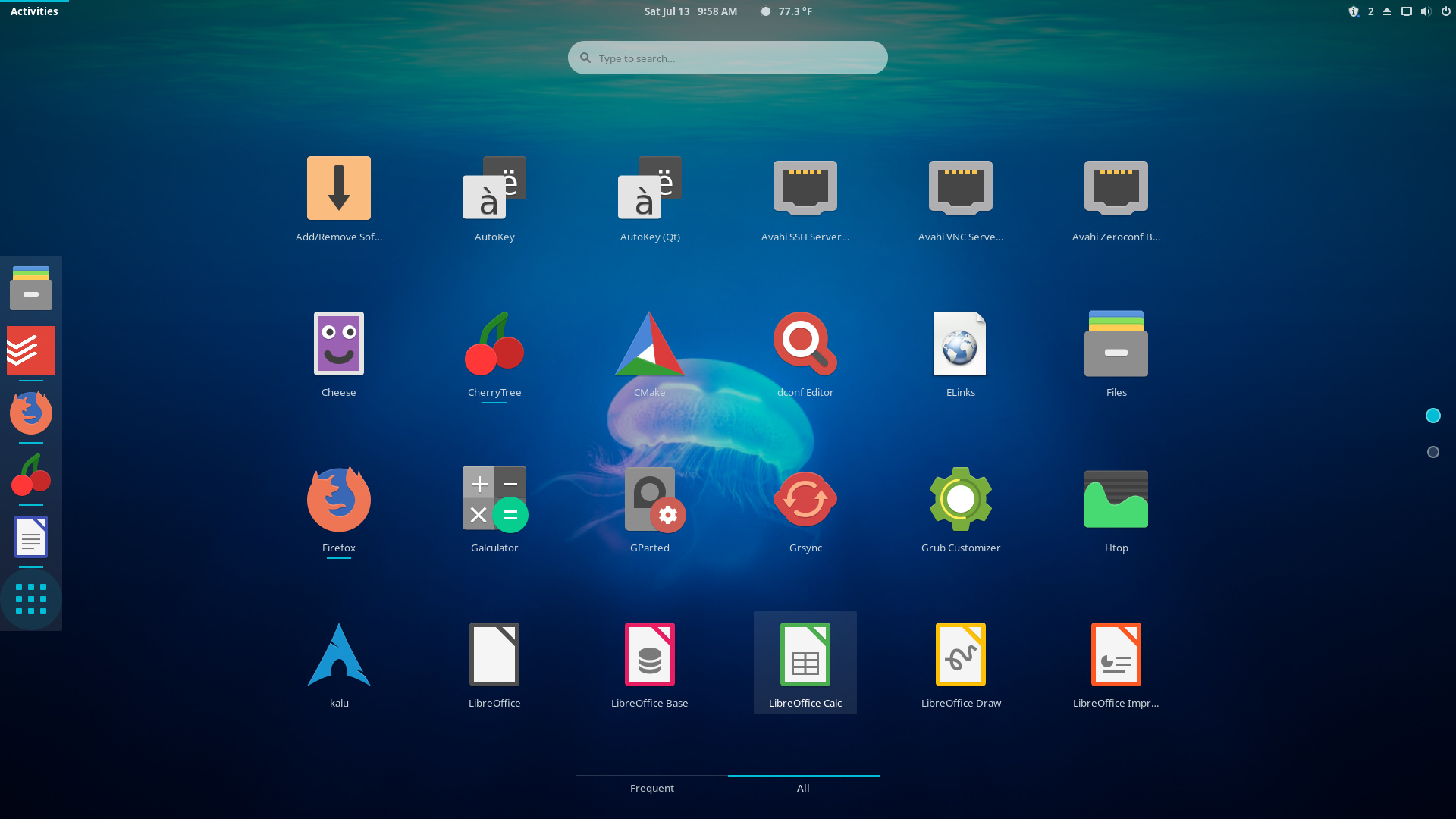The height and width of the screenshot is (819, 1456).
Task: Open LibreOffice Calc
Action: tap(805, 663)
